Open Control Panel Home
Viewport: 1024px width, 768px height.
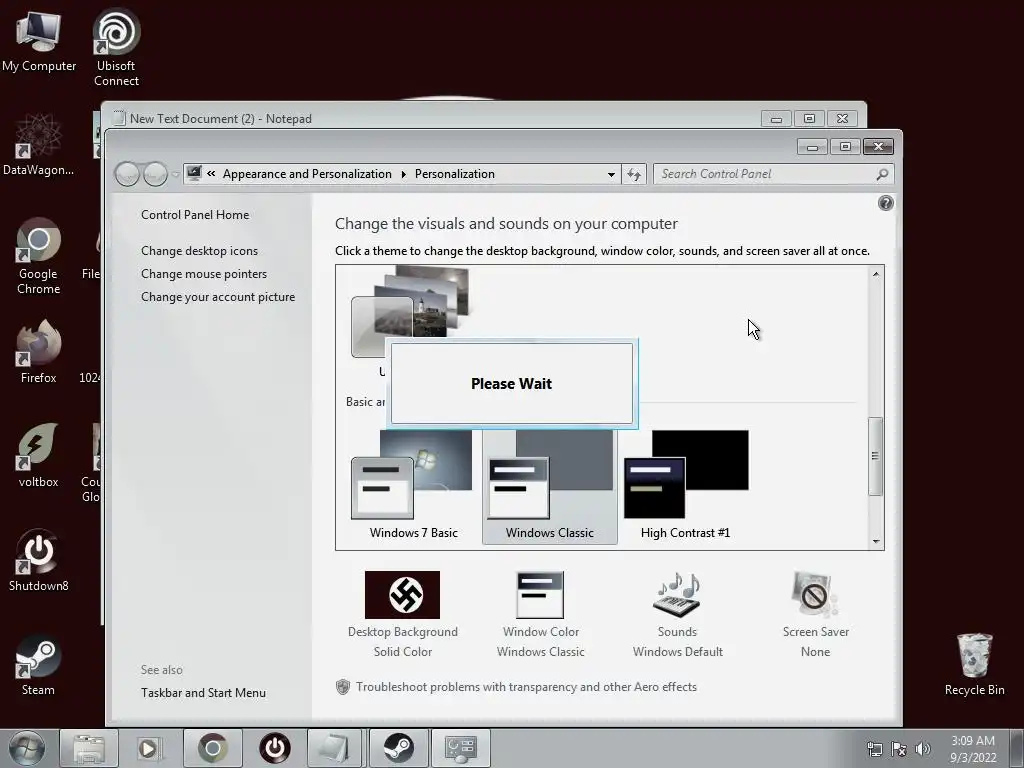tap(195, 215)
